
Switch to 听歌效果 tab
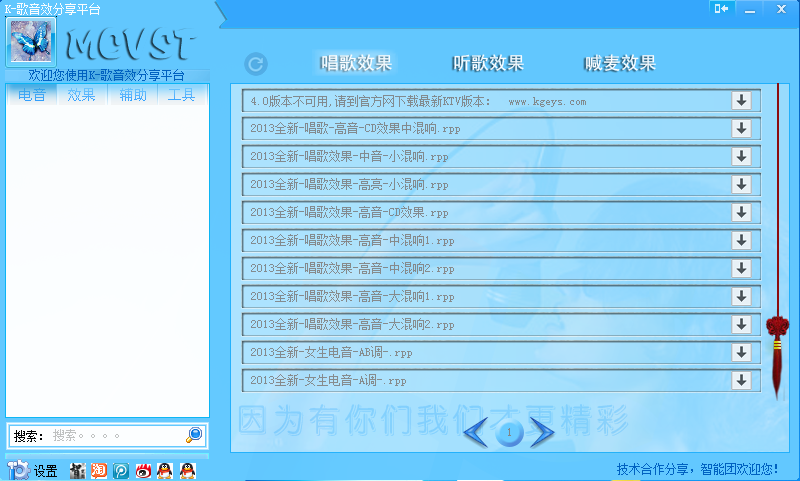tap(488, 63)
